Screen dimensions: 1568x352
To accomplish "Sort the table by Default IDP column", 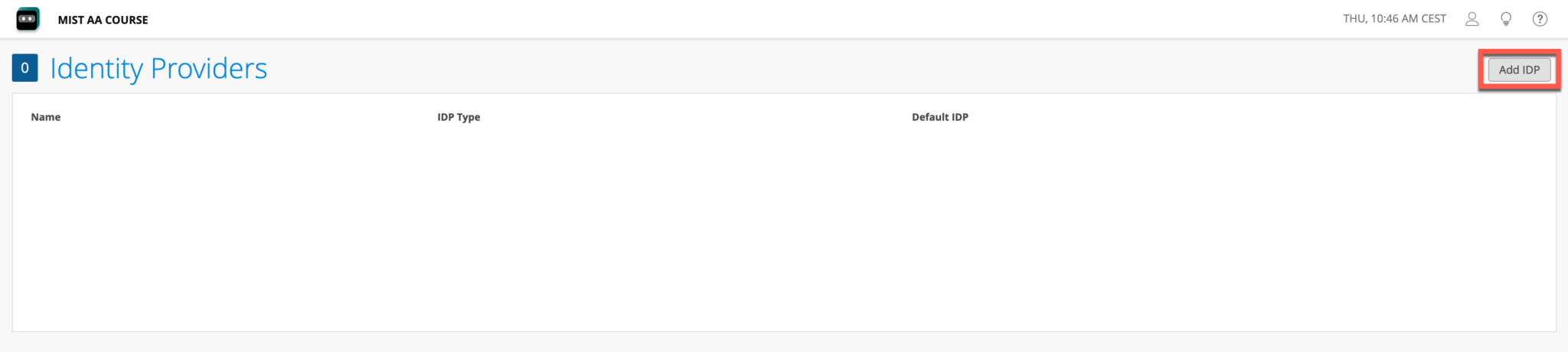I will coord(939,117).
